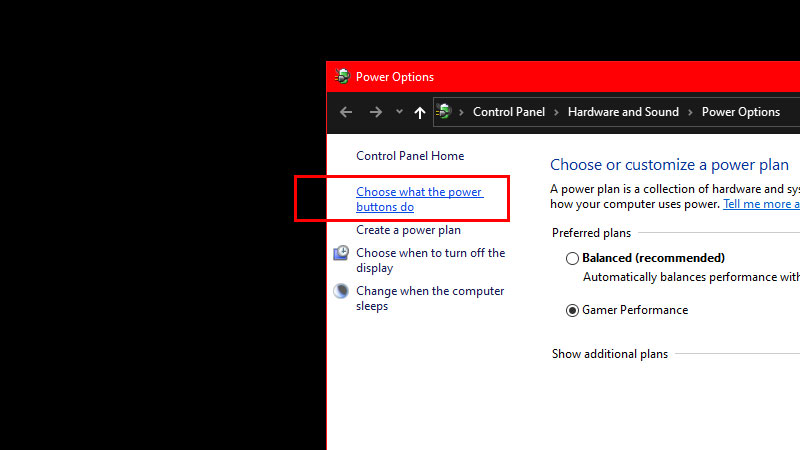
Task: Expand the chevron before Control Panel breadcrumb
Action: [x=461, y=112]
